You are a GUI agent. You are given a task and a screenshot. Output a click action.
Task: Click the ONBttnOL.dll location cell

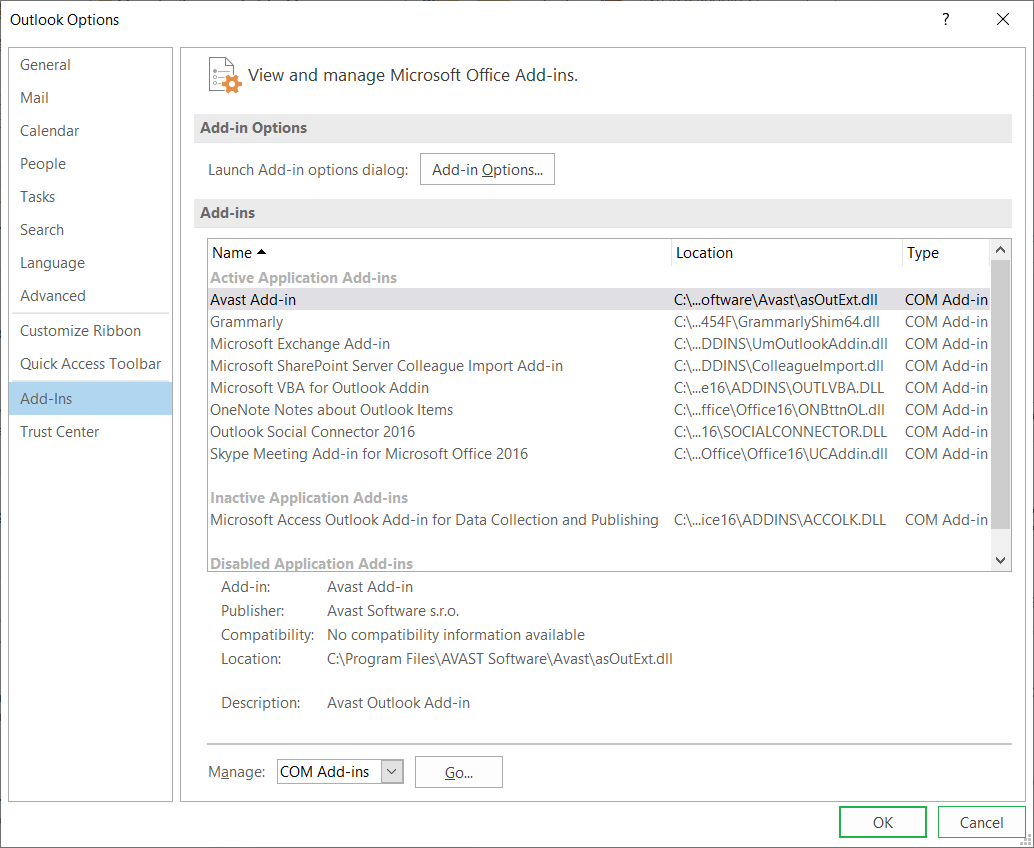pos(779,409)
